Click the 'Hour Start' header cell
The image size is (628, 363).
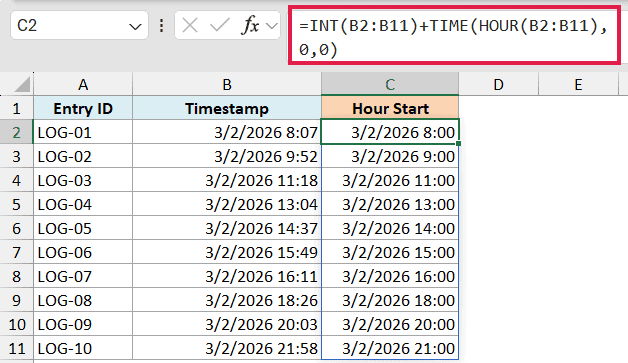390,108
